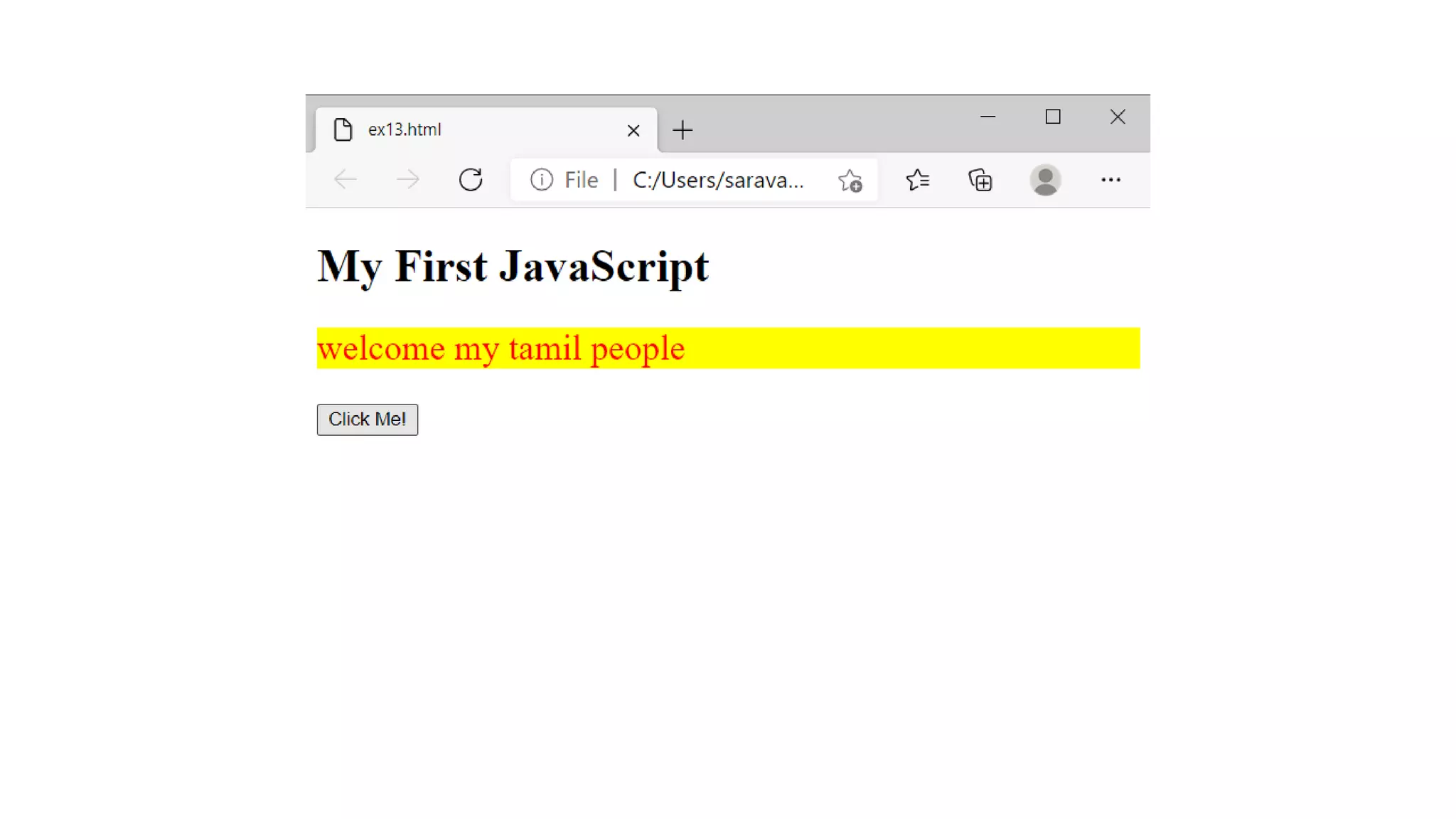This screenshot has height=819, width=1456.
Task: Click the File label in address bar
Action: point(581,181)
